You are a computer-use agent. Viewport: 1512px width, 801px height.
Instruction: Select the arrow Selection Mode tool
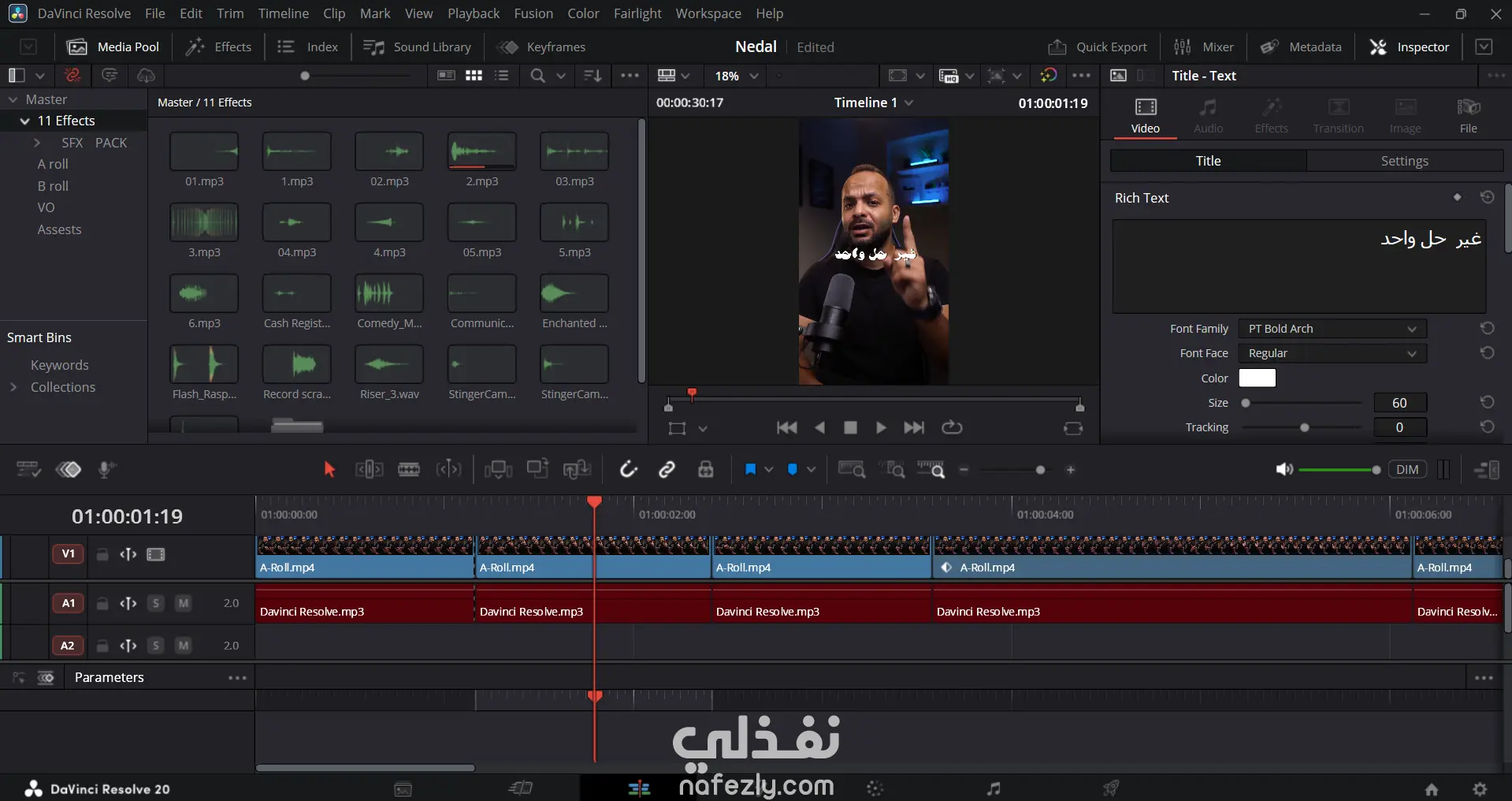click(x=329, y=470)
